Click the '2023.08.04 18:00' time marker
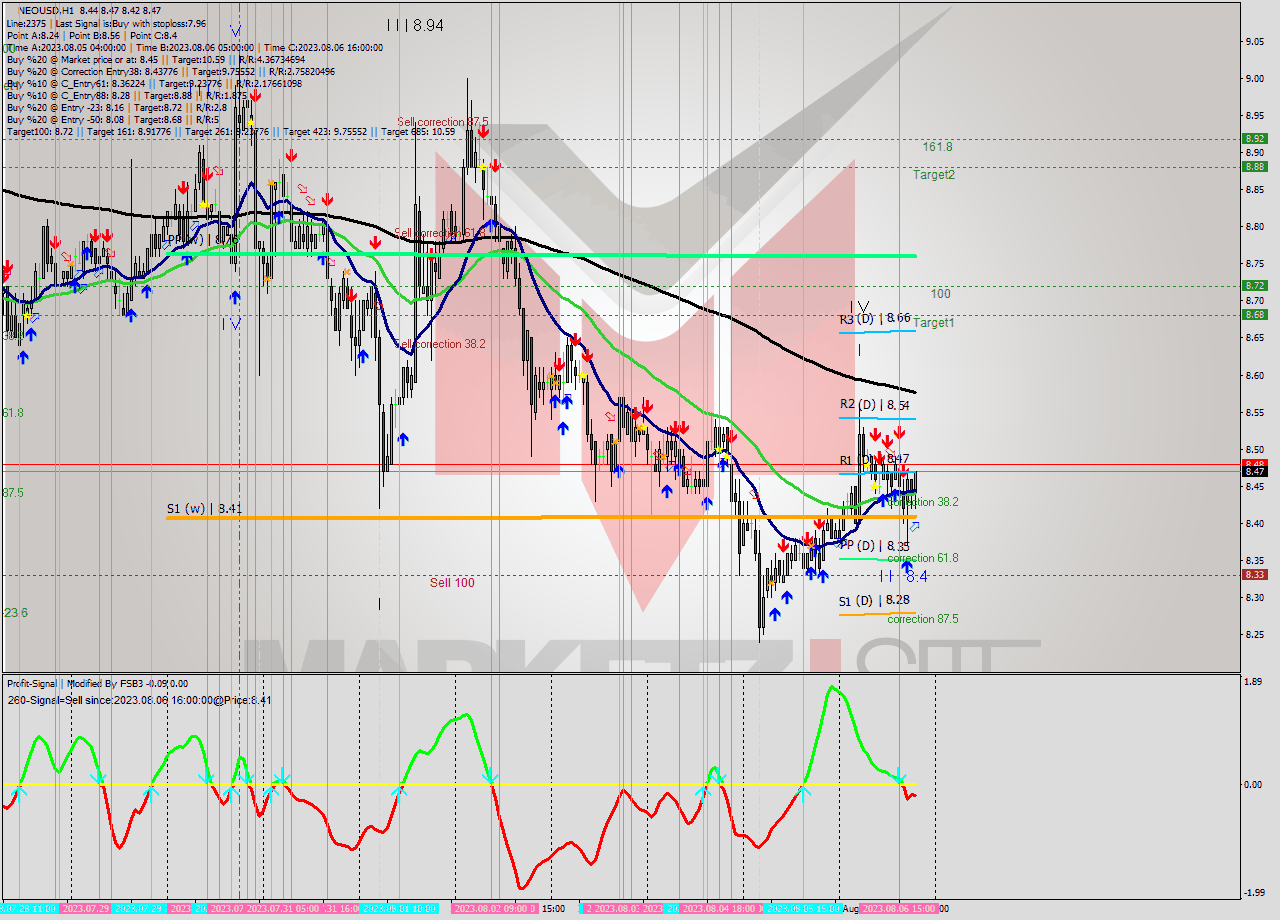 (x=720, y=909)
